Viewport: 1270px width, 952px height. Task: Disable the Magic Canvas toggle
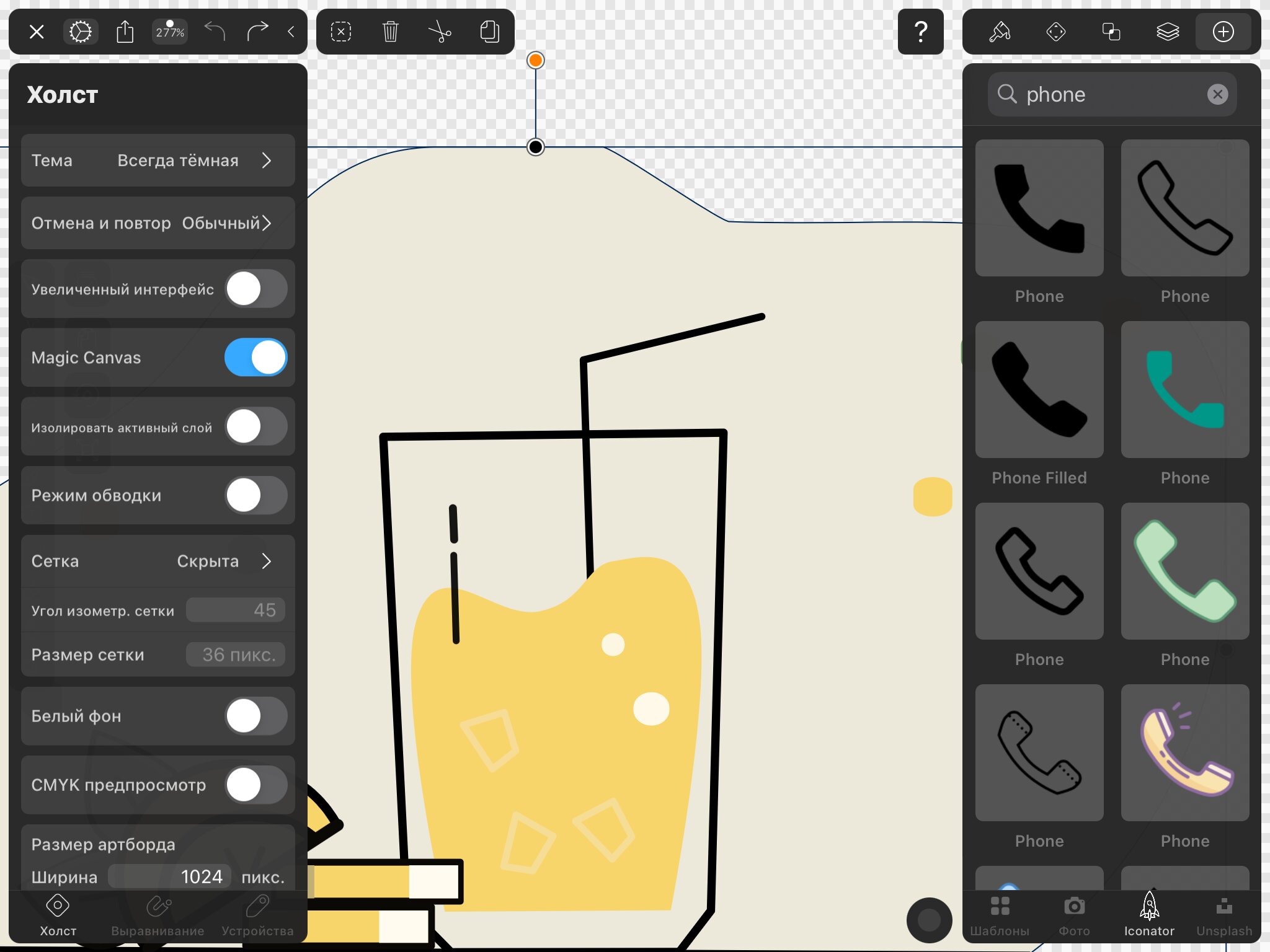tap(255, 358)
